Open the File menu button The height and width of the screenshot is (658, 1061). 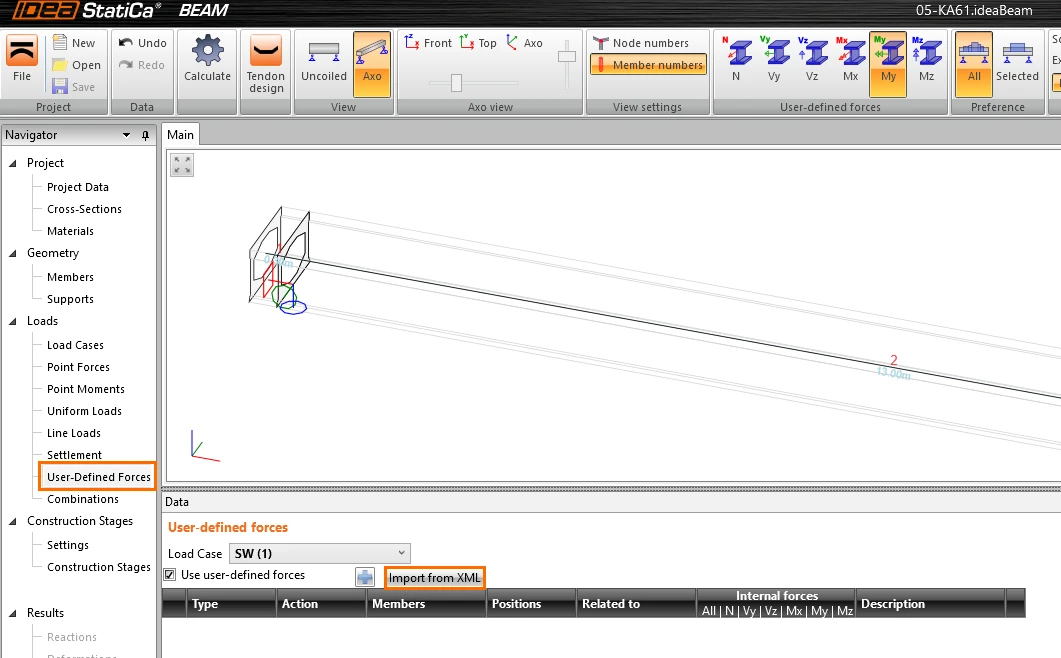coord(22,64)
